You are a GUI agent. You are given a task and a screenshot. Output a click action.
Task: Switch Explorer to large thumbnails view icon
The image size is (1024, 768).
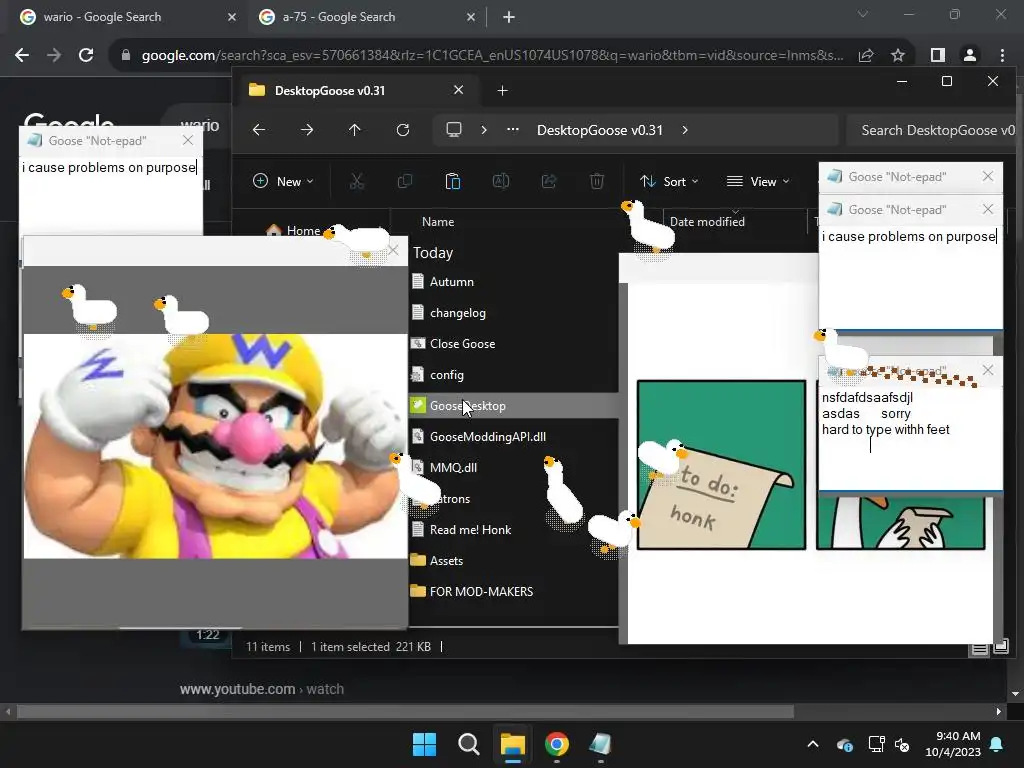(x=1000, y=647)
